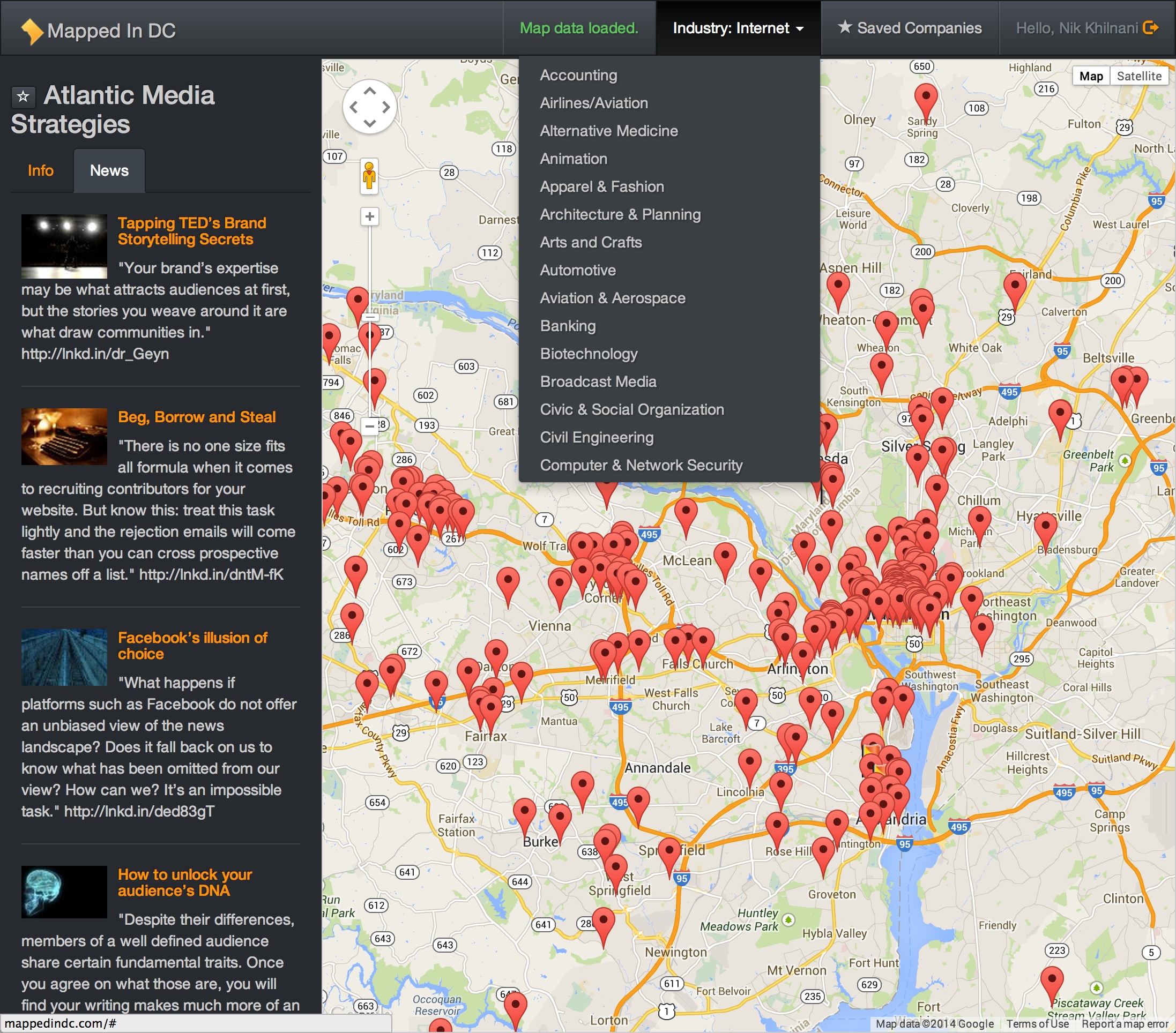Viewport: 1176px width, 1033px height.
Task: Choose Computer & Network Security industry
Action: click(641, 465)
